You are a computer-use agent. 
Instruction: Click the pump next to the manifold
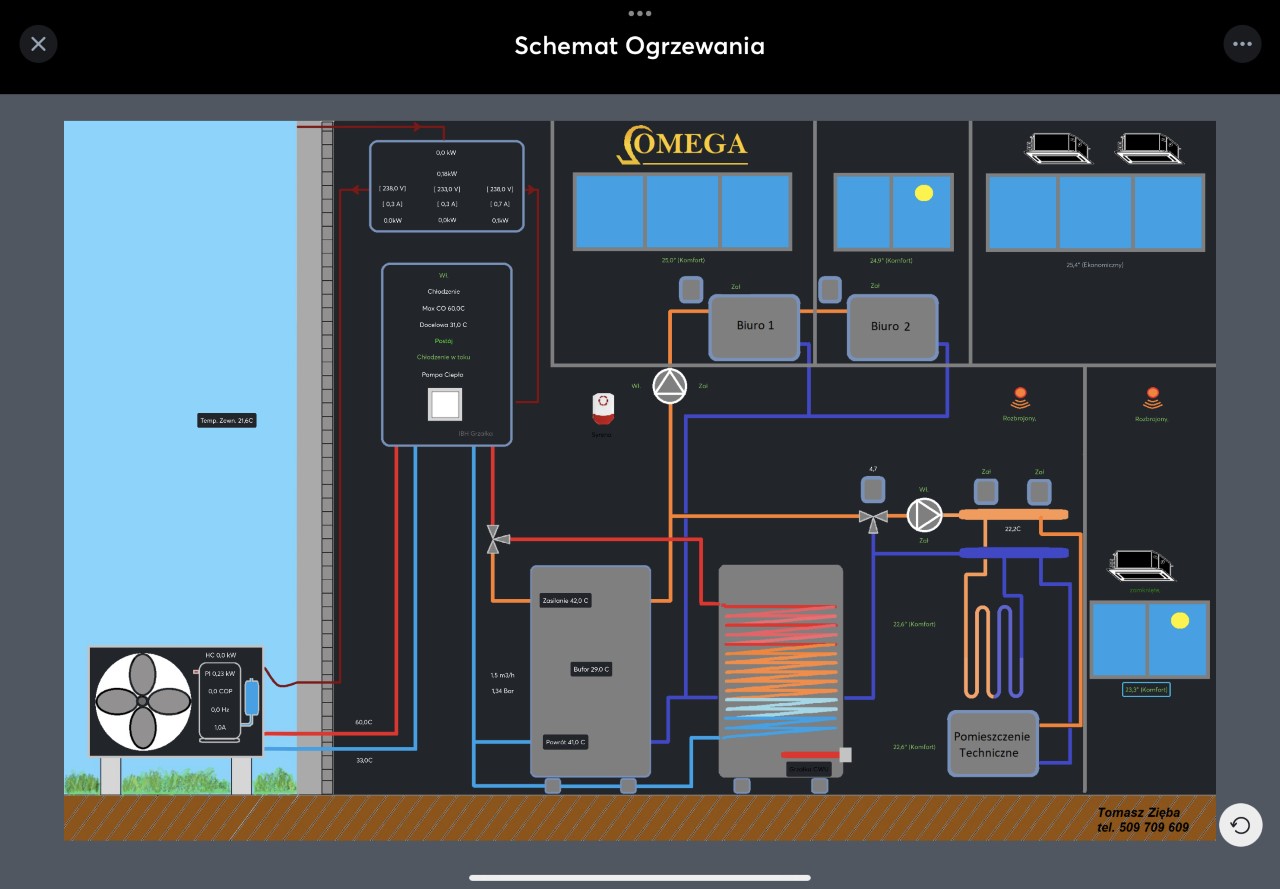click(x=924, y=515)
